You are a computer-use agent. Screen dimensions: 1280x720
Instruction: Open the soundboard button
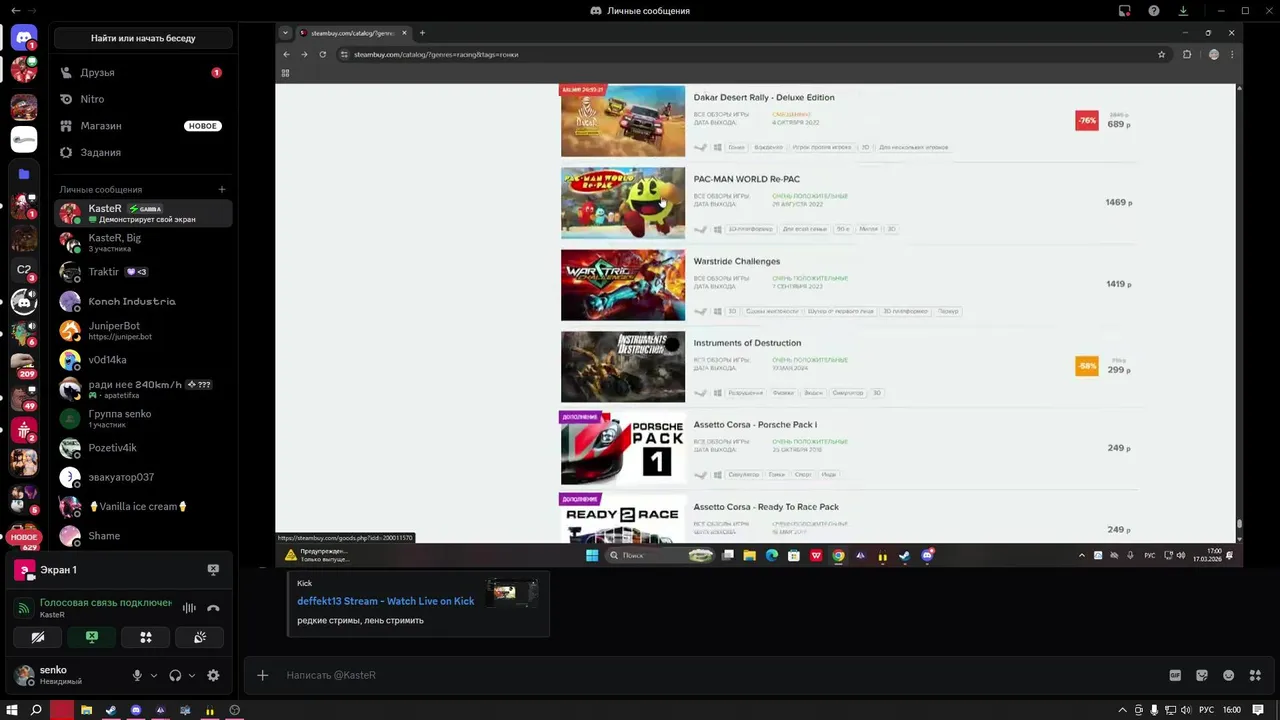[200, 637]
